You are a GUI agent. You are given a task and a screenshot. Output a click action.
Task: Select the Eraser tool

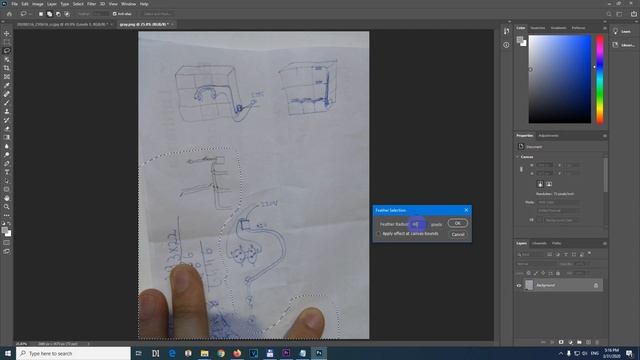click(7, 129)
